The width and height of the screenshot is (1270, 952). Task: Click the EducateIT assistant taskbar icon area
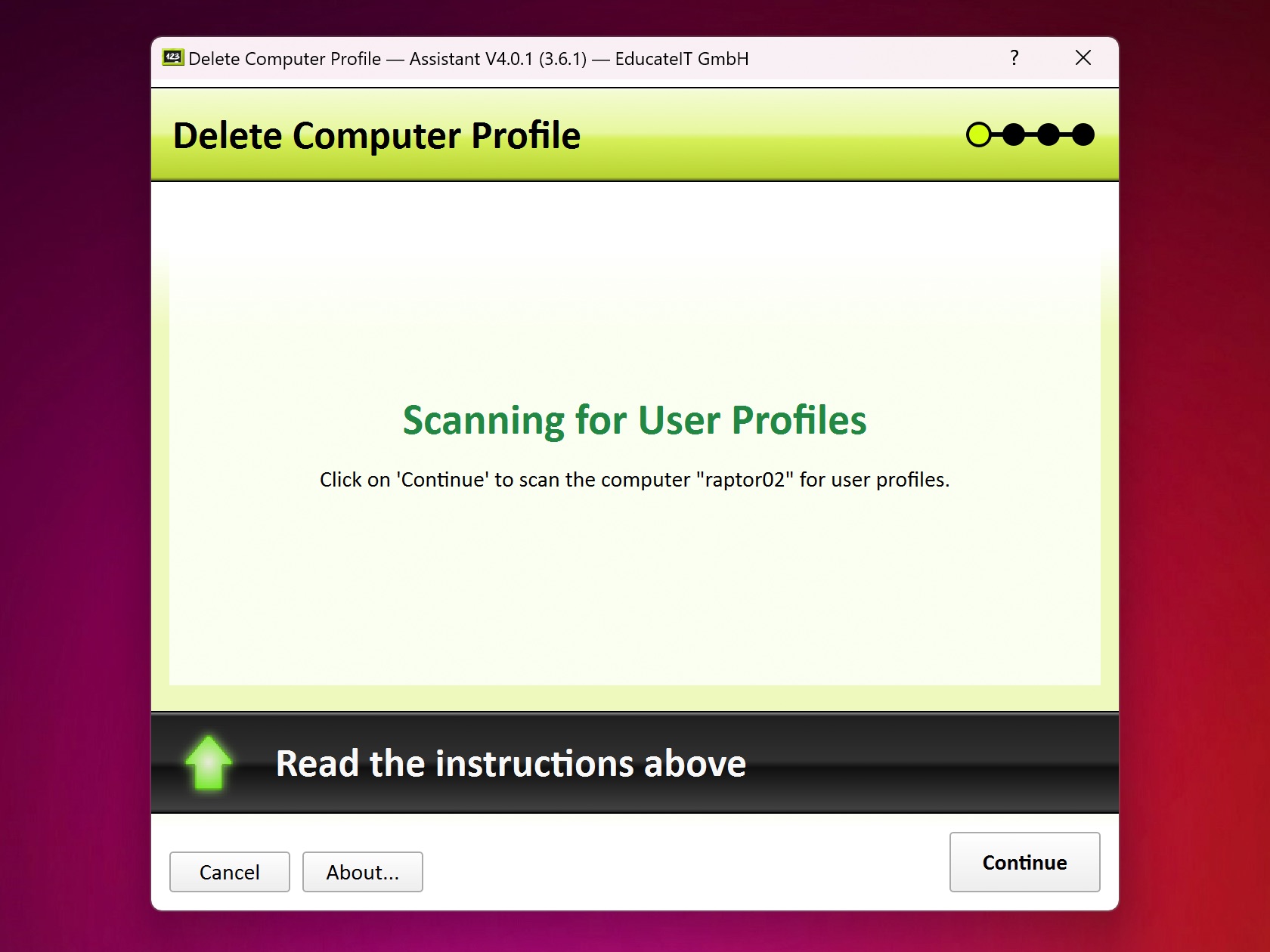(172, 57)
